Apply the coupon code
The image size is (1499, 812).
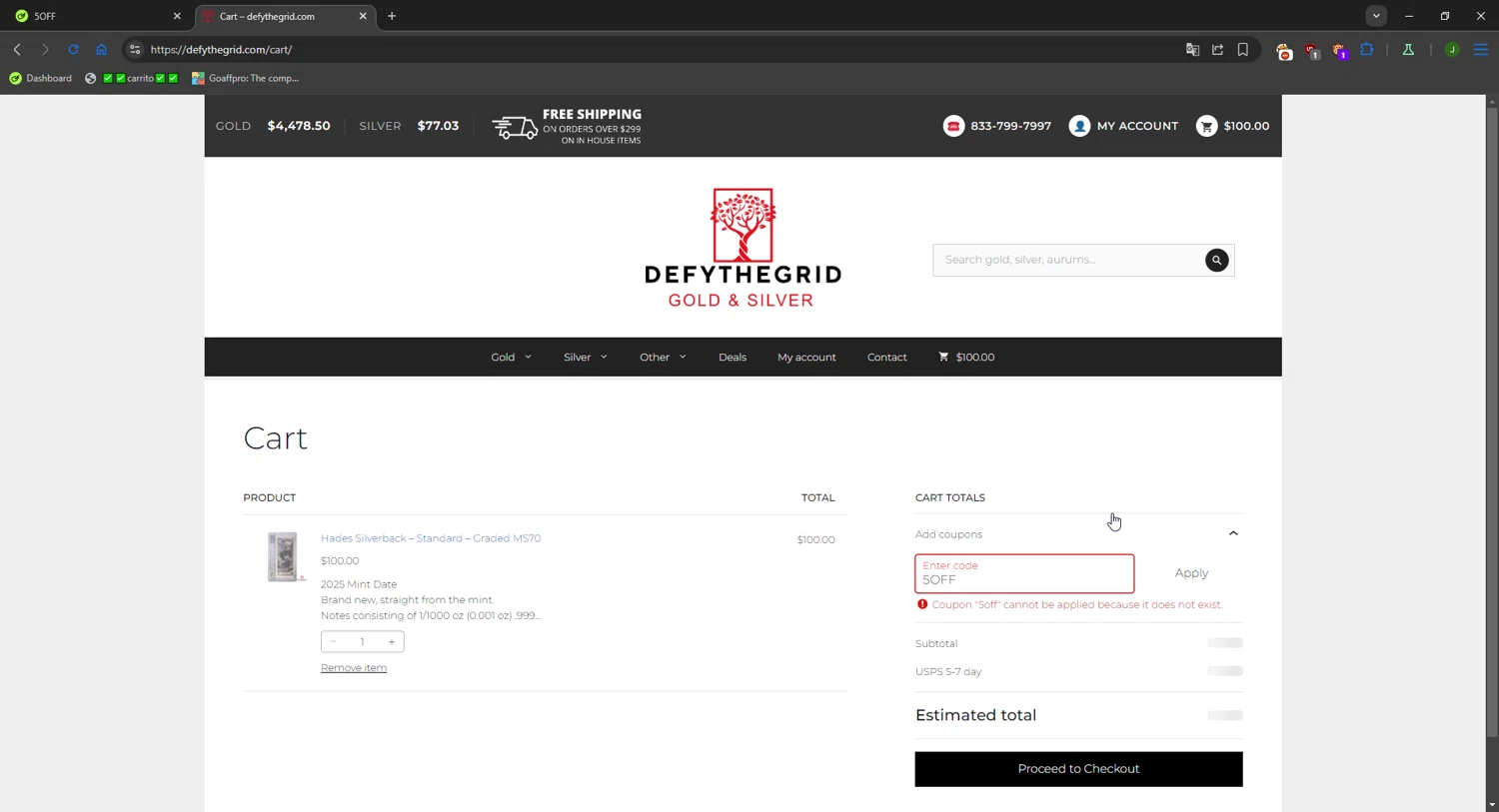pos(1191,573)
